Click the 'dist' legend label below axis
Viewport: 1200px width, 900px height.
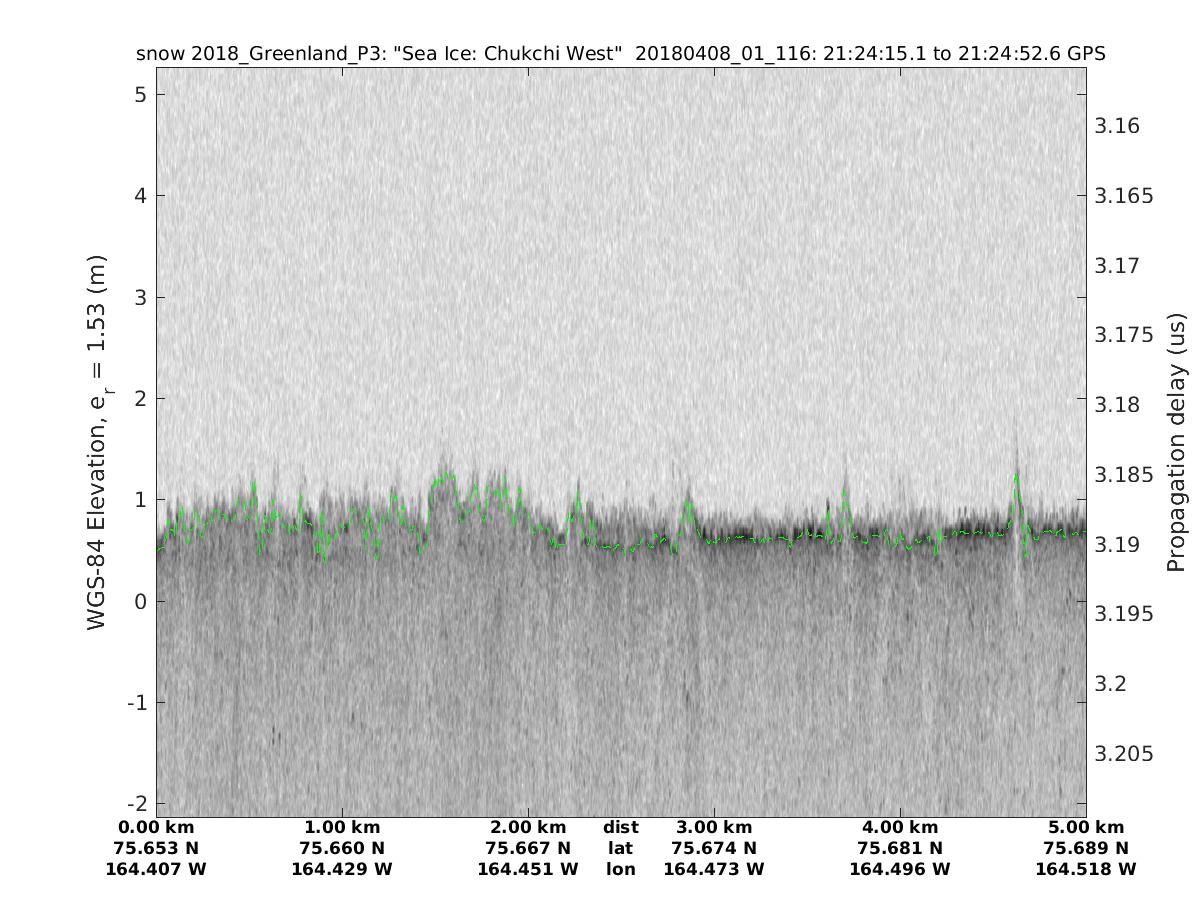(x=621, y=827)
